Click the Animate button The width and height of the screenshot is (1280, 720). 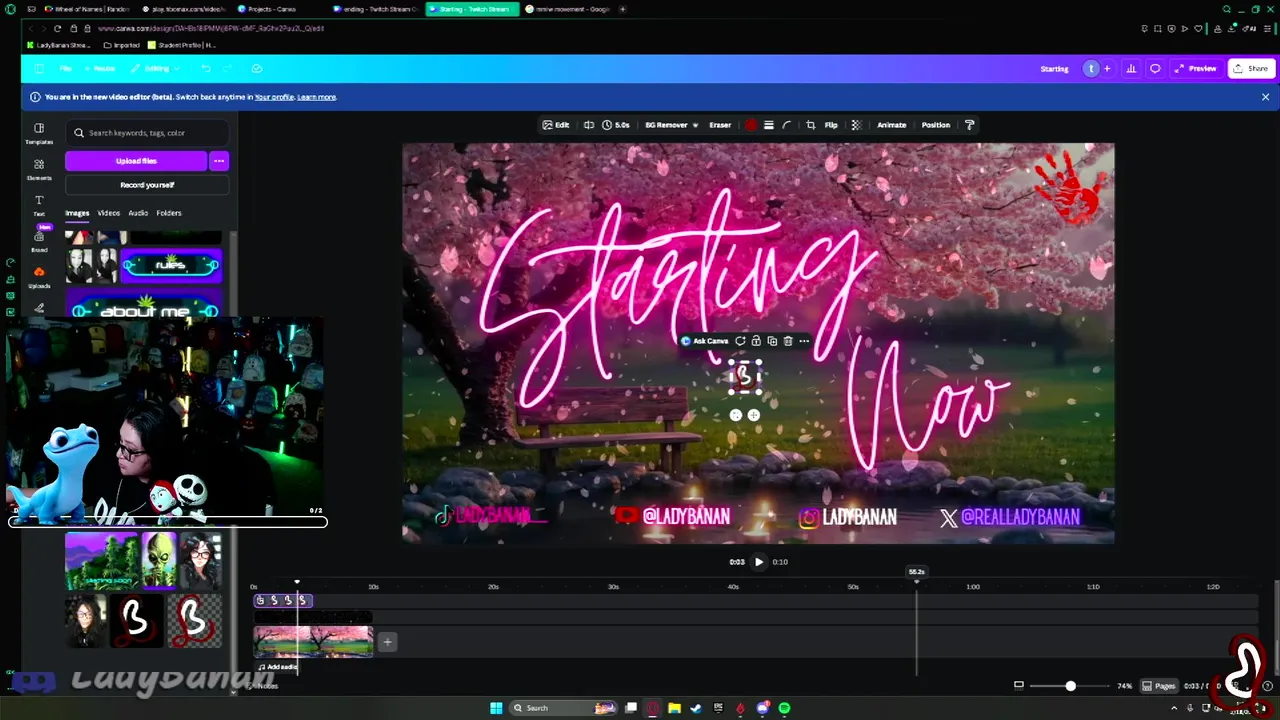pyautogui.click(x=891, y=125)
